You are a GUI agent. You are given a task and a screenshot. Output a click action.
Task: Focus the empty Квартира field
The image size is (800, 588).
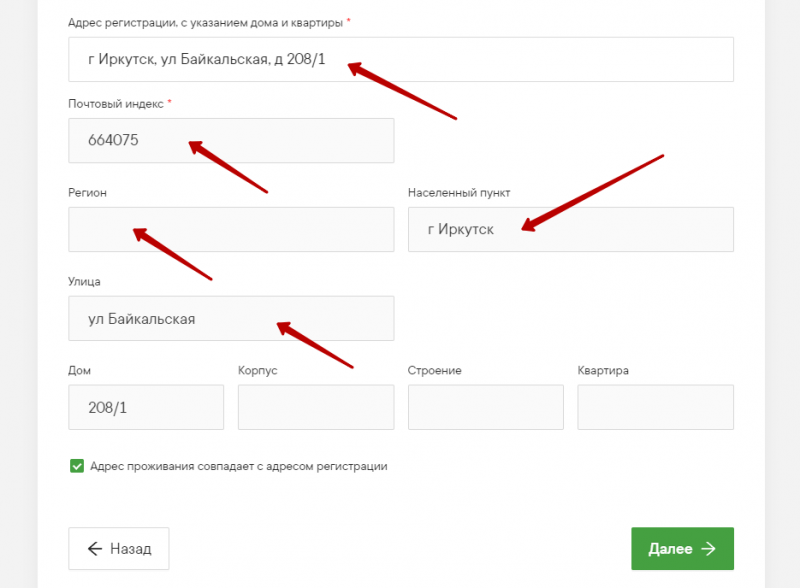pos(655,408)
